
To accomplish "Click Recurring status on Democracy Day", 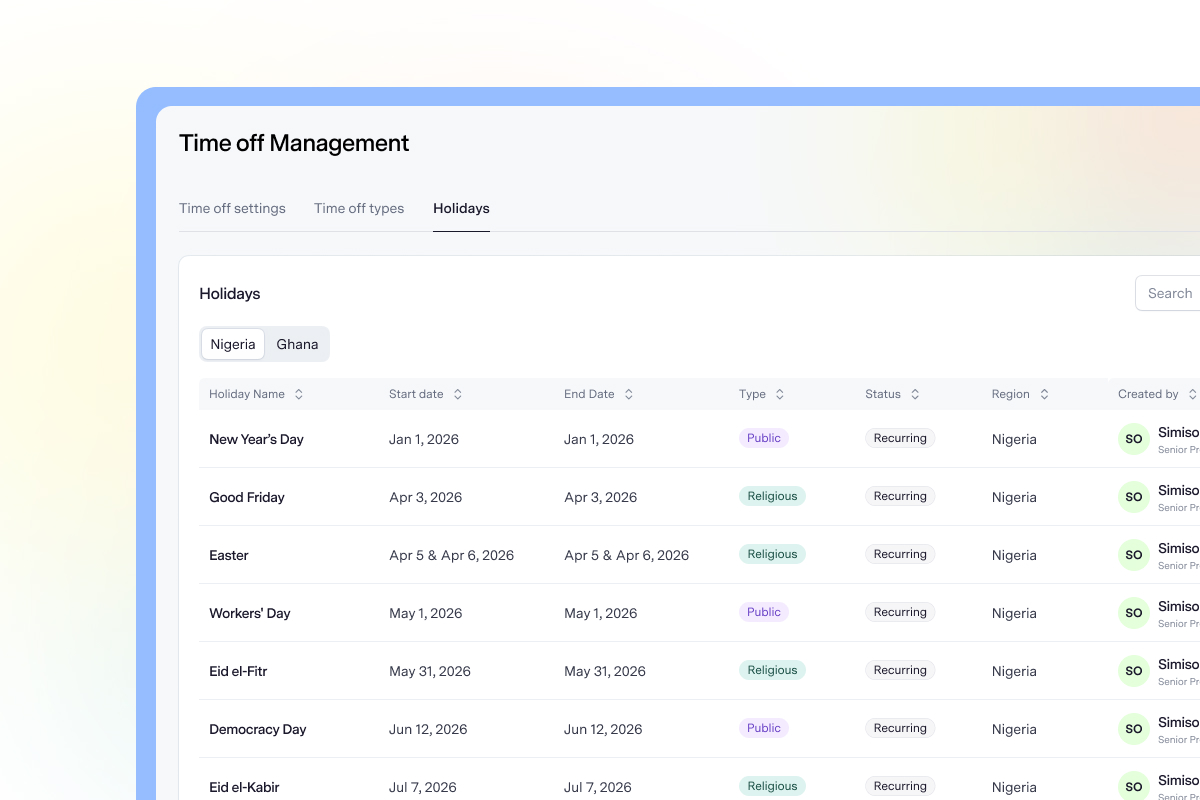I will coord(900,728).
